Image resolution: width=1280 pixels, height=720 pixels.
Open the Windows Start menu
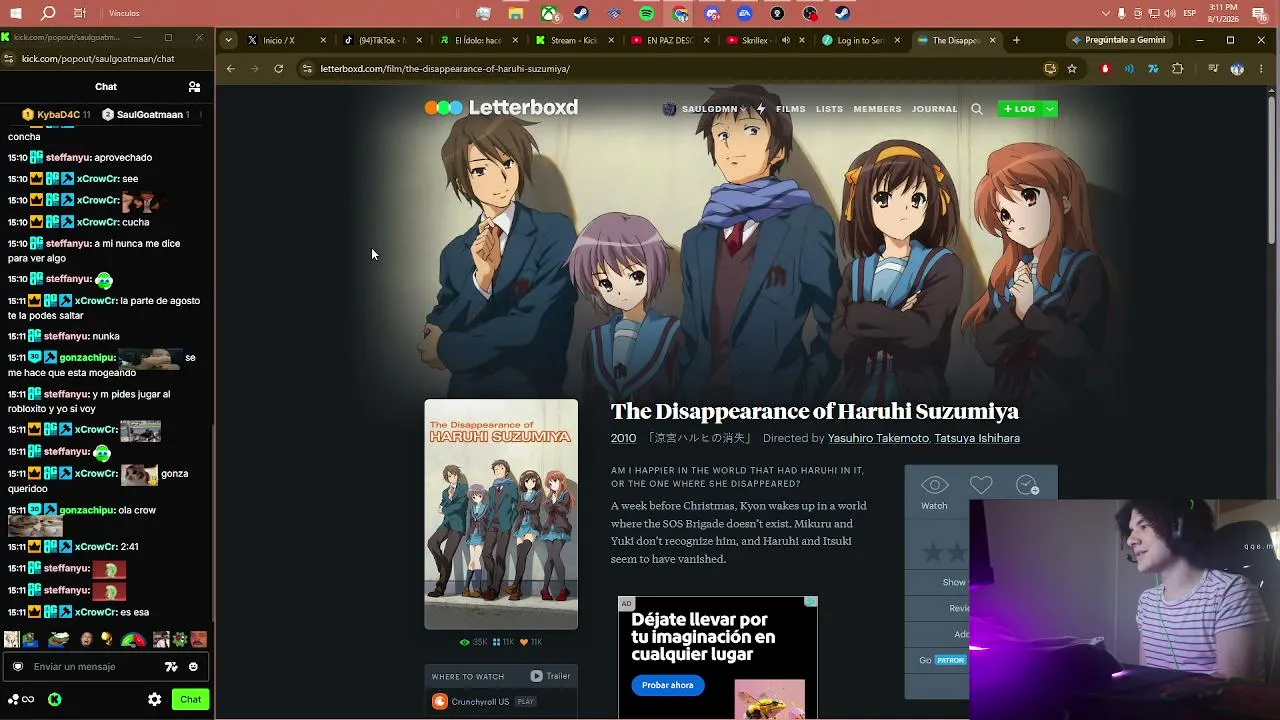point(17,13)
